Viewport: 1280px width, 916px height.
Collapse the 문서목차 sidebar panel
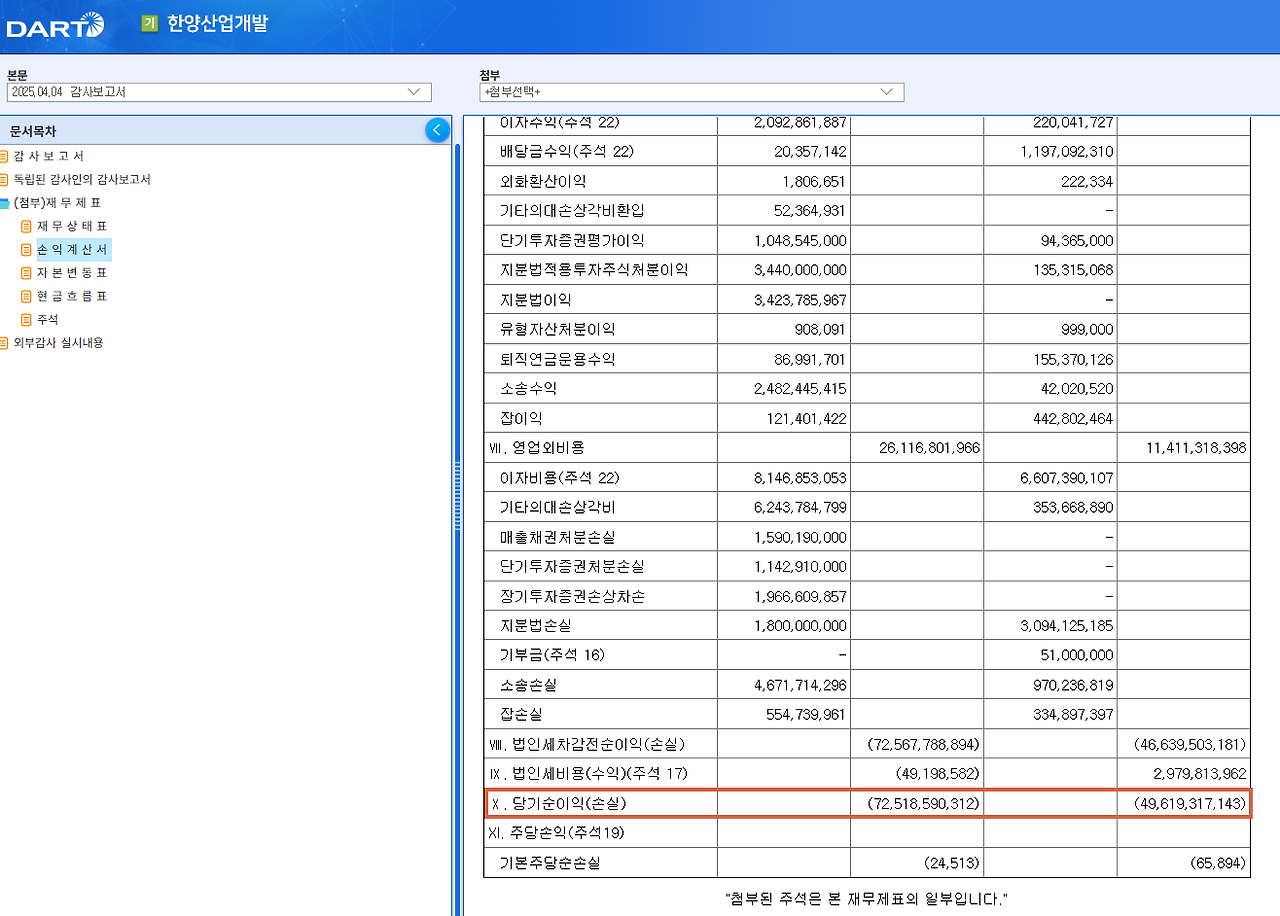tap(436, 129)
